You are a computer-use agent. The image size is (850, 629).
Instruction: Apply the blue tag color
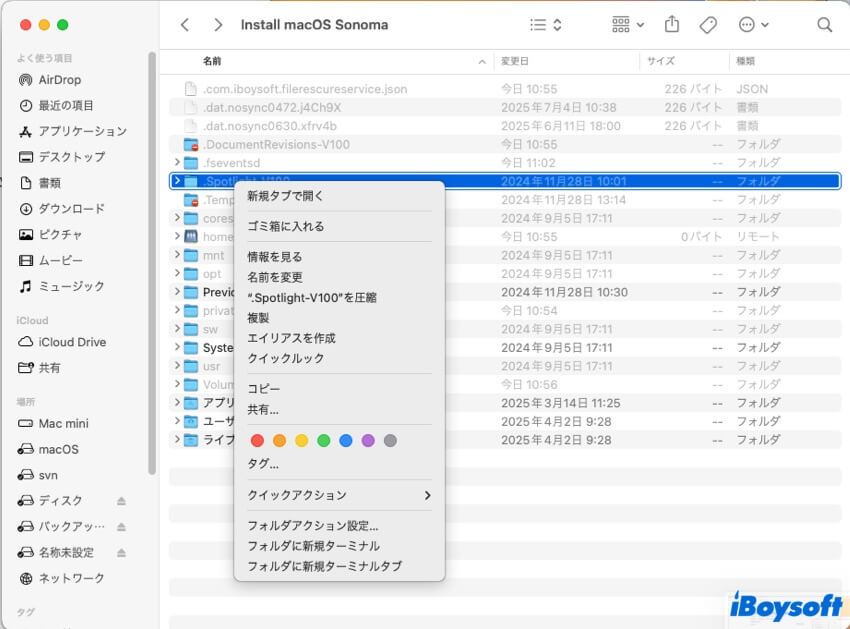pyautogui.click(x=346, y=441)
